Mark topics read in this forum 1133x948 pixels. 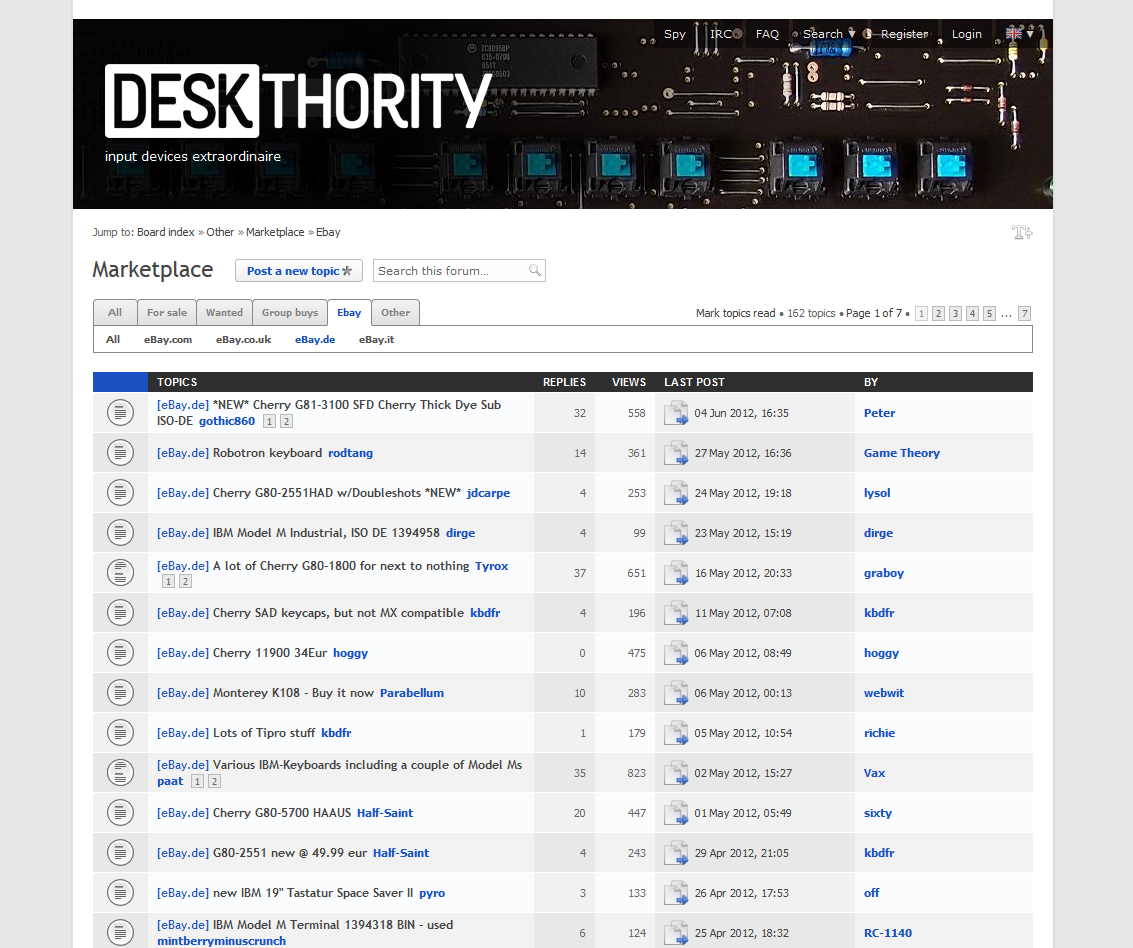tap(735, 312)
